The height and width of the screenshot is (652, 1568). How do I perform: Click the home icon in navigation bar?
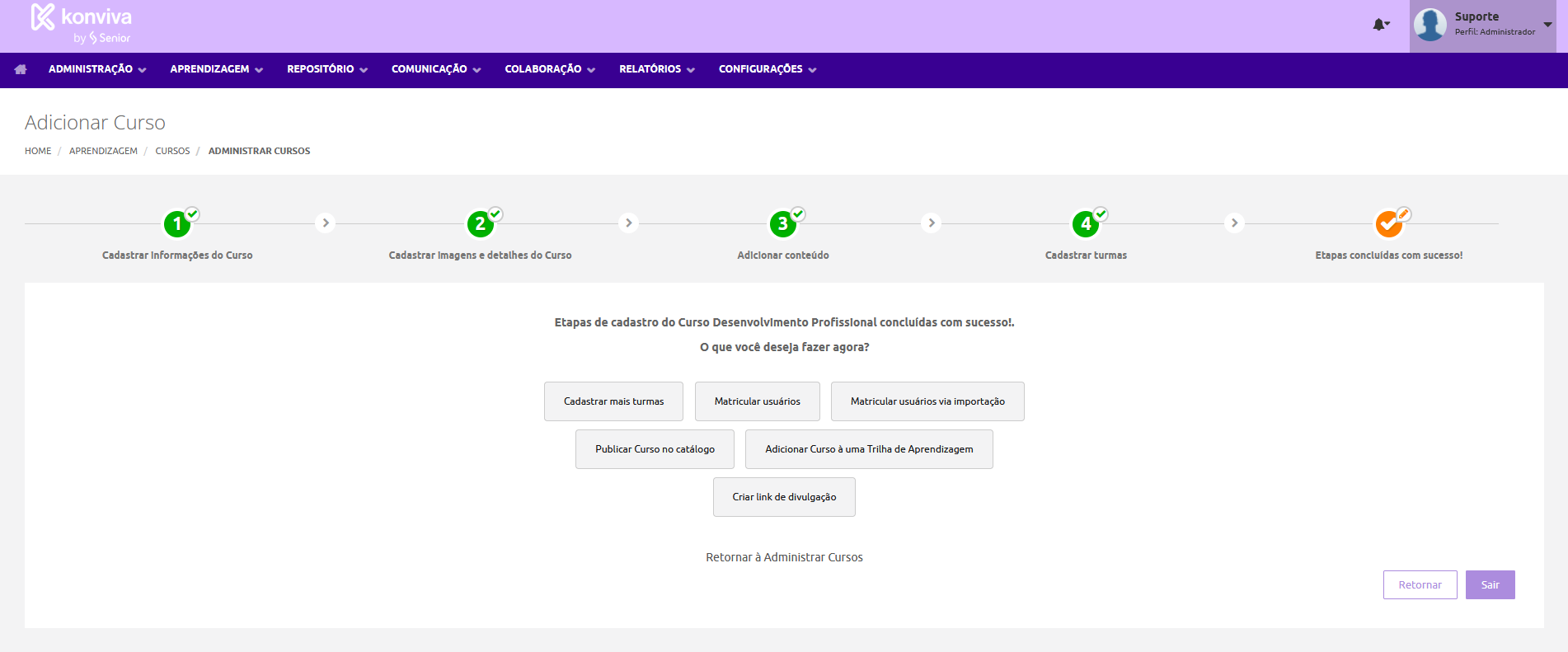coord(21,69)
